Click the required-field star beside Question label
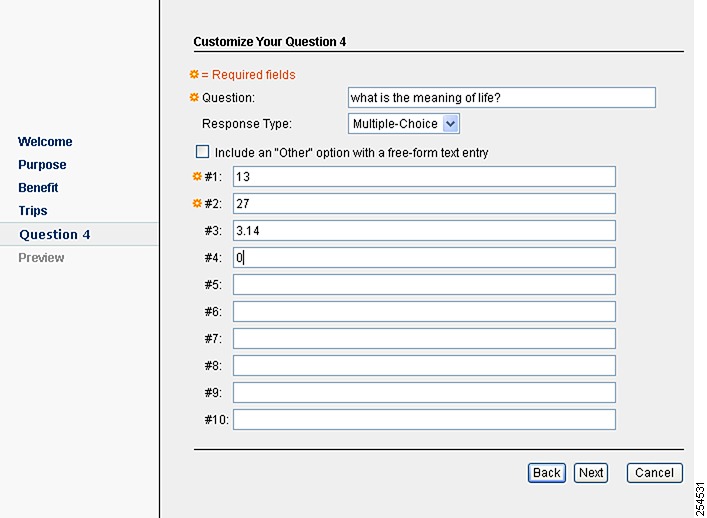Viewport: 707px width, 518px height. [x=194, y=97]
